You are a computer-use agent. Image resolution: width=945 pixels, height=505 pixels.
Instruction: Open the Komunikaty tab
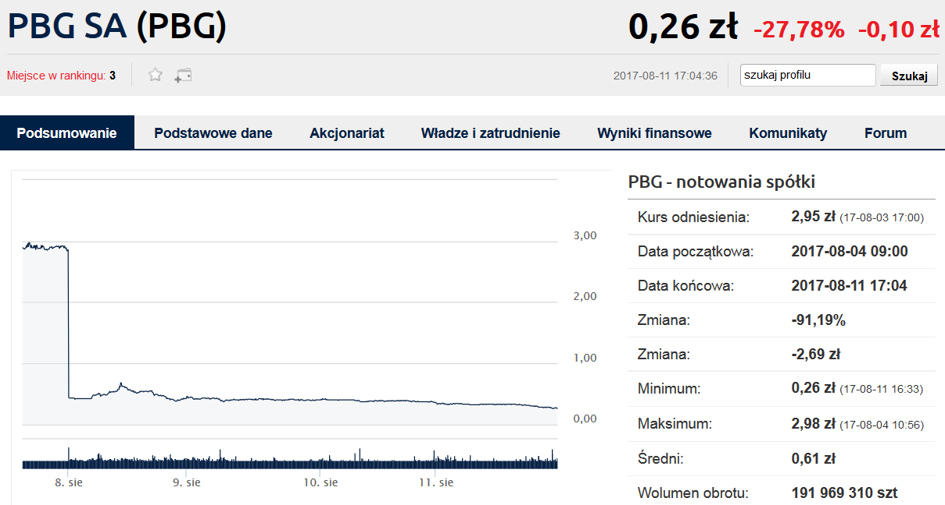point(788,133)
